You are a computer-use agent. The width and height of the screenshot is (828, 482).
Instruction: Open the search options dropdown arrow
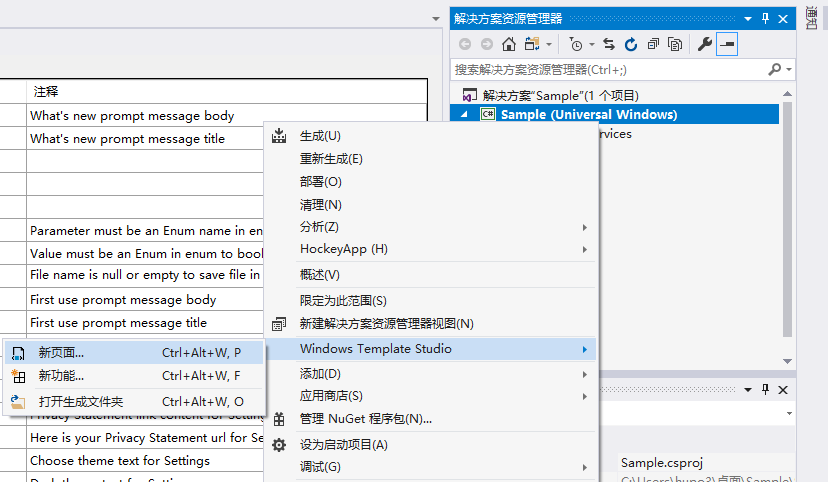tap(789, 70)
